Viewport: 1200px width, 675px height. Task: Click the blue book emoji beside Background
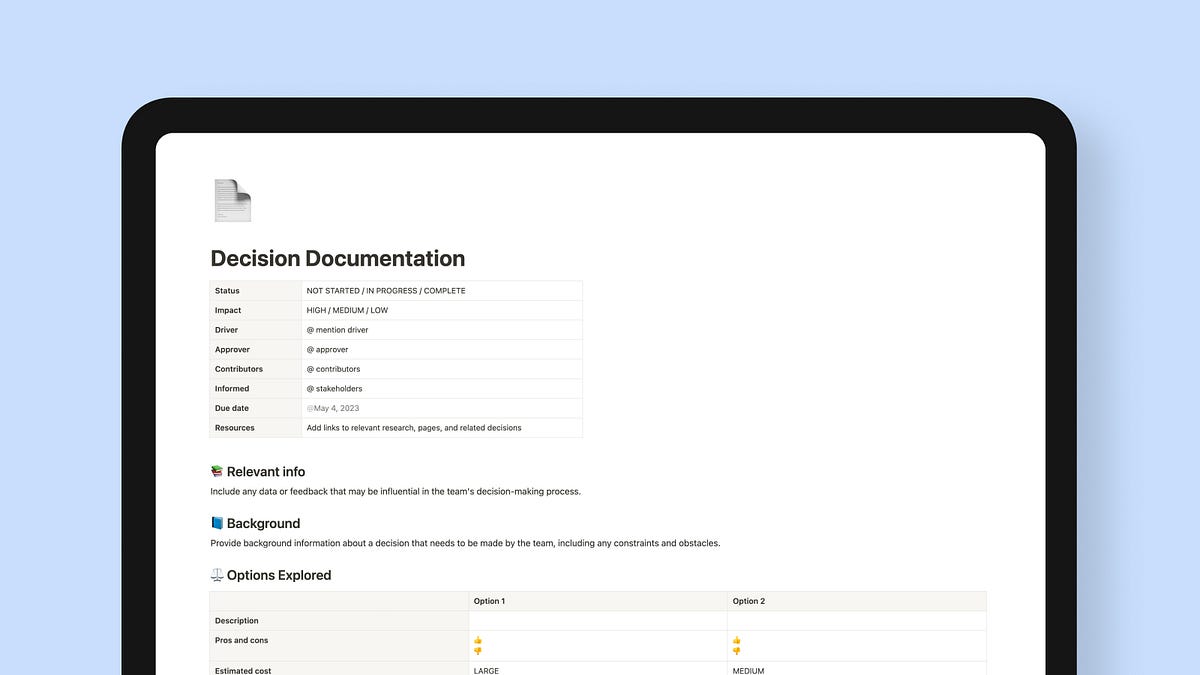point(218,522)
